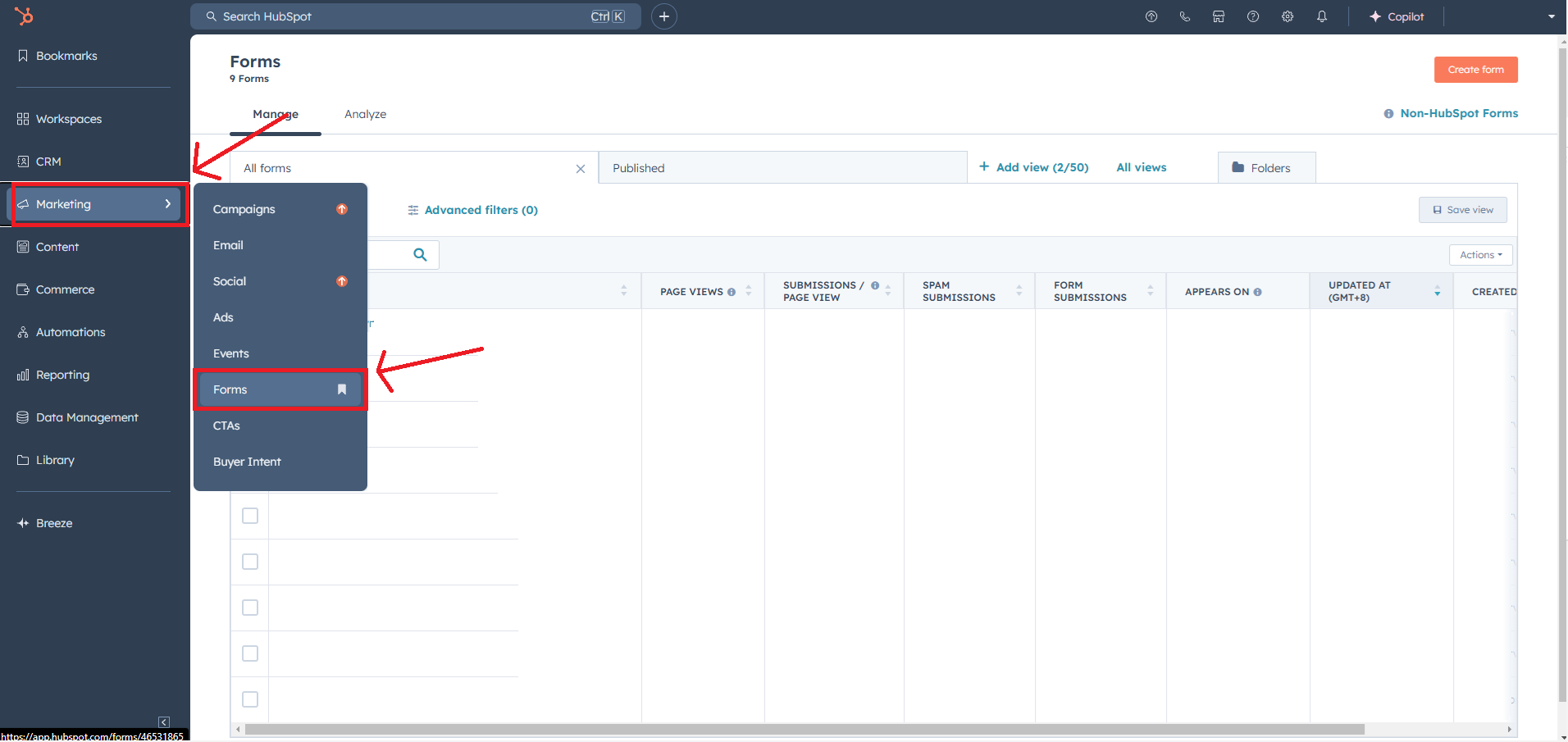The width and height of the screenshot is (1568, 742).
Task: Click Add view (2/50)
Action: click(x=1033, y=167)
